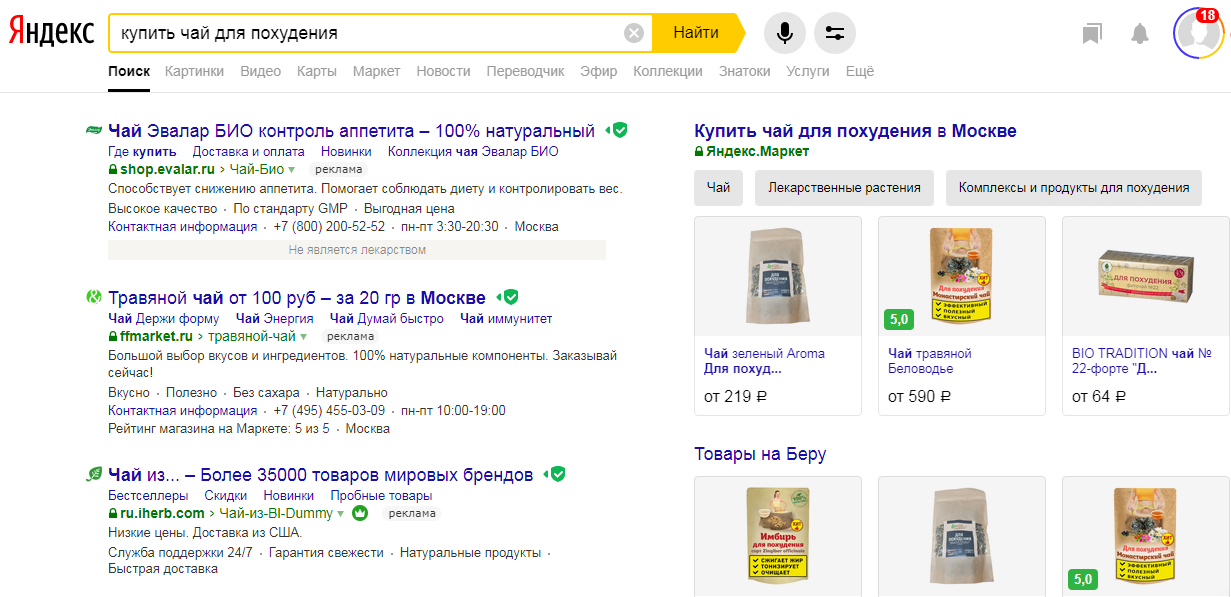
Task: Click the Не является лекарством disclaimer
Action: pyautogui.click(x=357, y=250)
